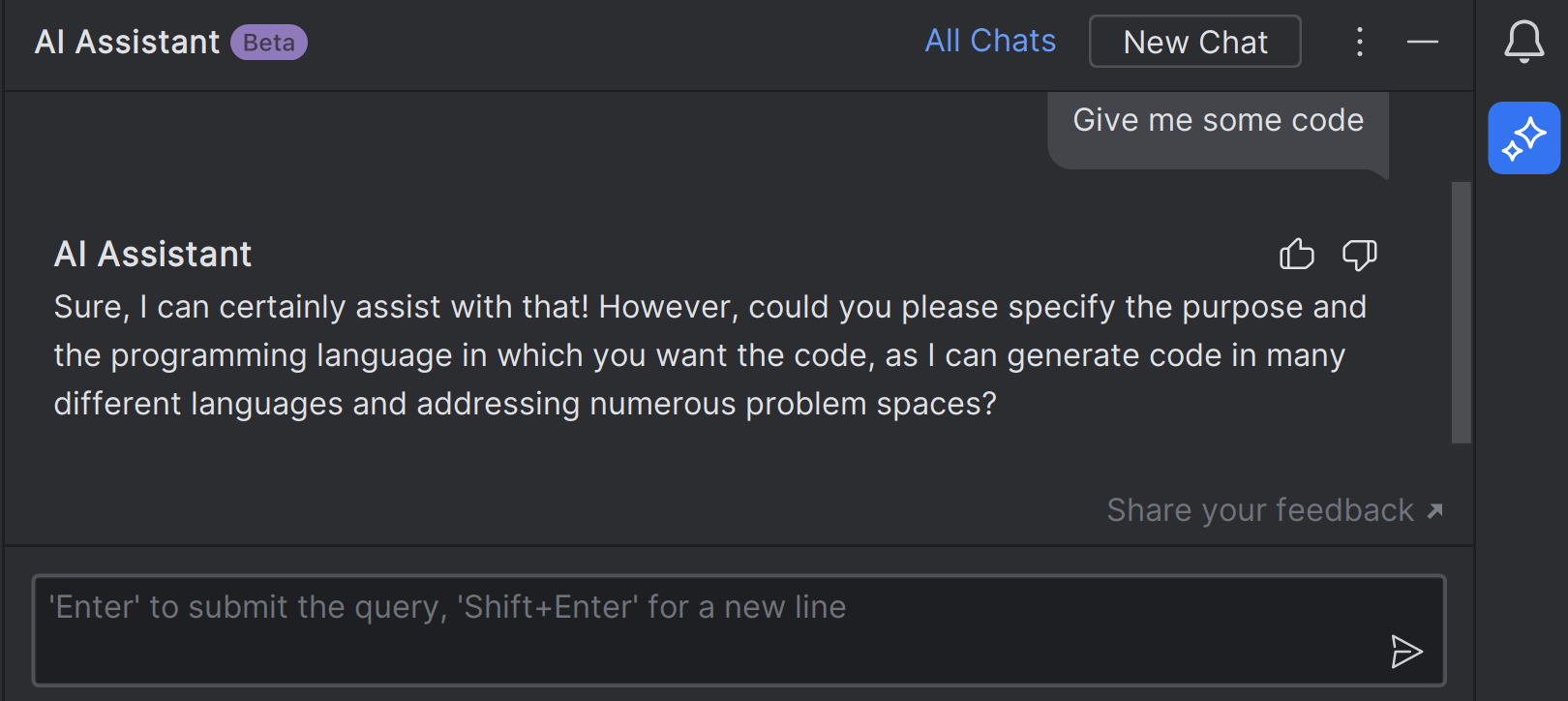The width and height of the screenshot is (1568, 701).
Task: Open the Share your feedback link
Action: coord(1259,510)
